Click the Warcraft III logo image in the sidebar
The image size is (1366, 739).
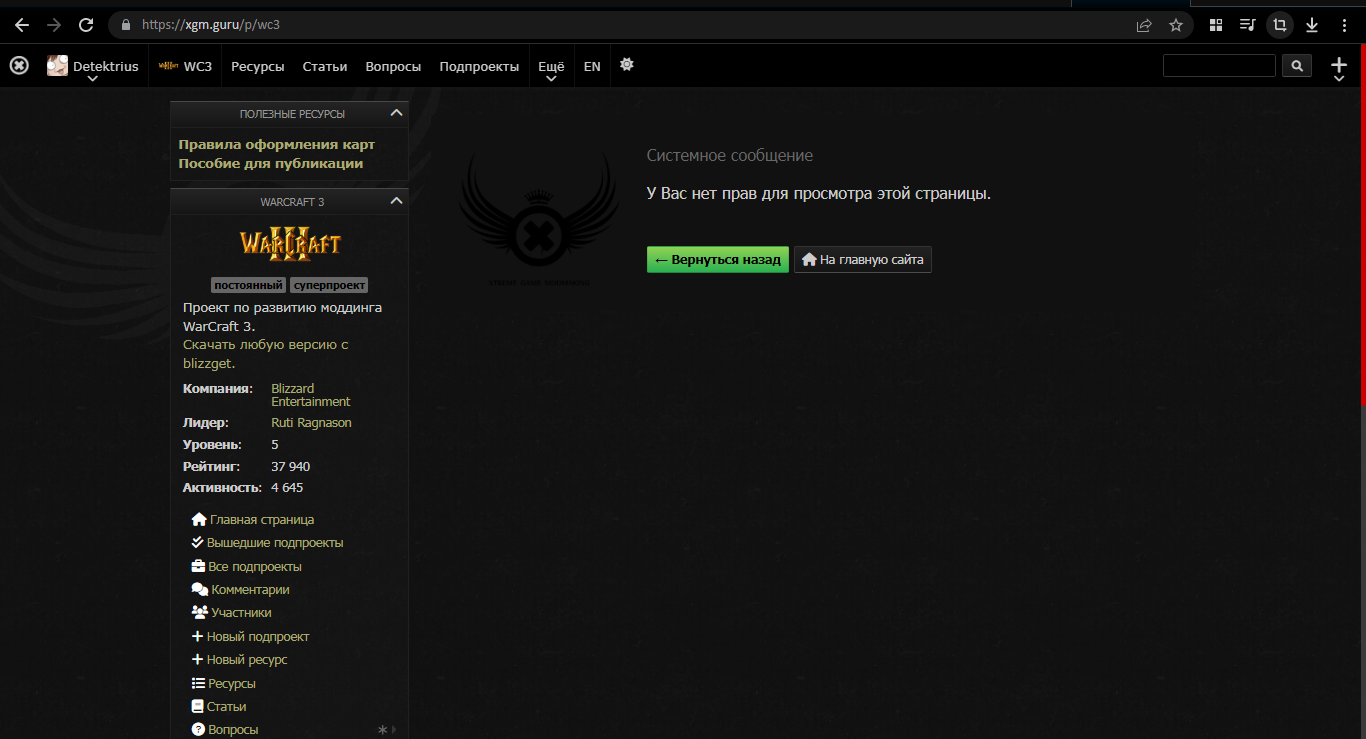point(290,243)
